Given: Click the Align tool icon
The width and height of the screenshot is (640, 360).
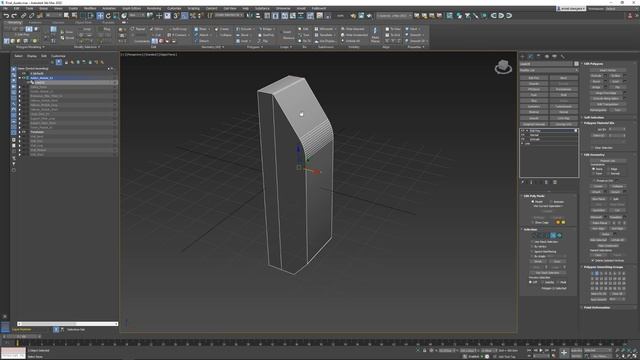Looking at the screenshot, I should click(258, 16).
